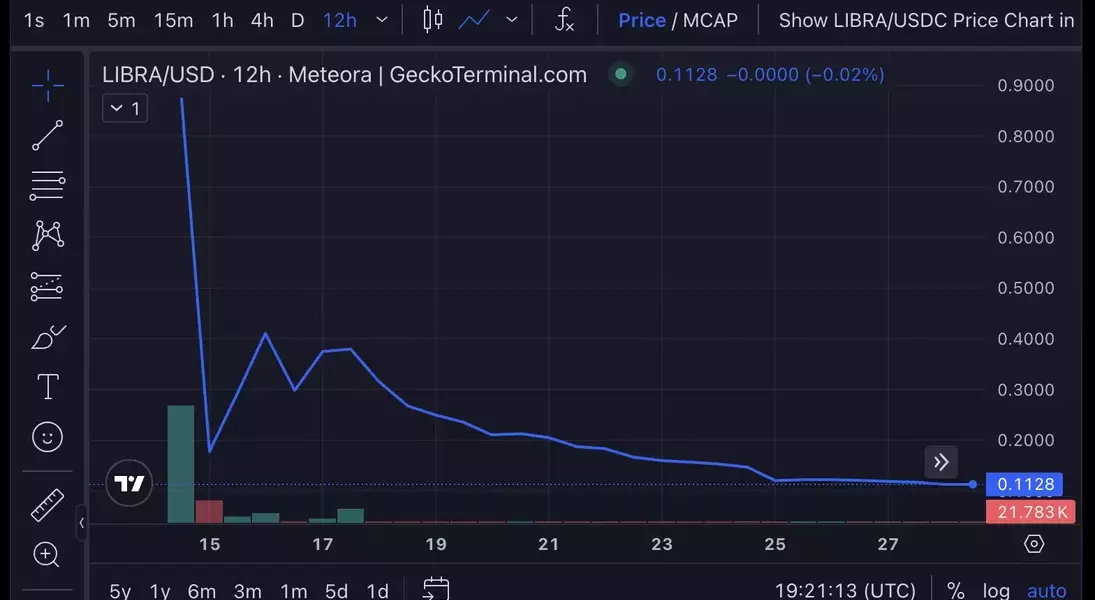Expand the more timeframes dropdown arrow
1095x600 pixels.
(x=382, y=20)
